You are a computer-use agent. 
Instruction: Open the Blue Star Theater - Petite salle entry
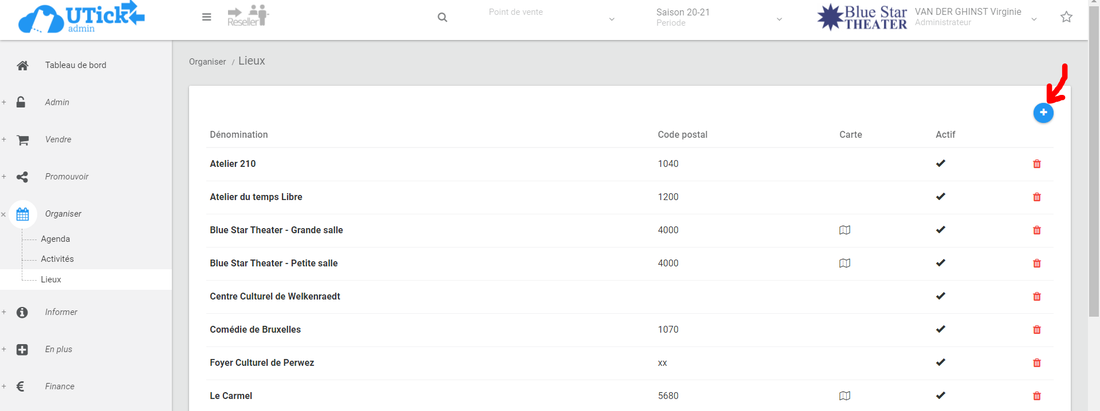[274, 263]
